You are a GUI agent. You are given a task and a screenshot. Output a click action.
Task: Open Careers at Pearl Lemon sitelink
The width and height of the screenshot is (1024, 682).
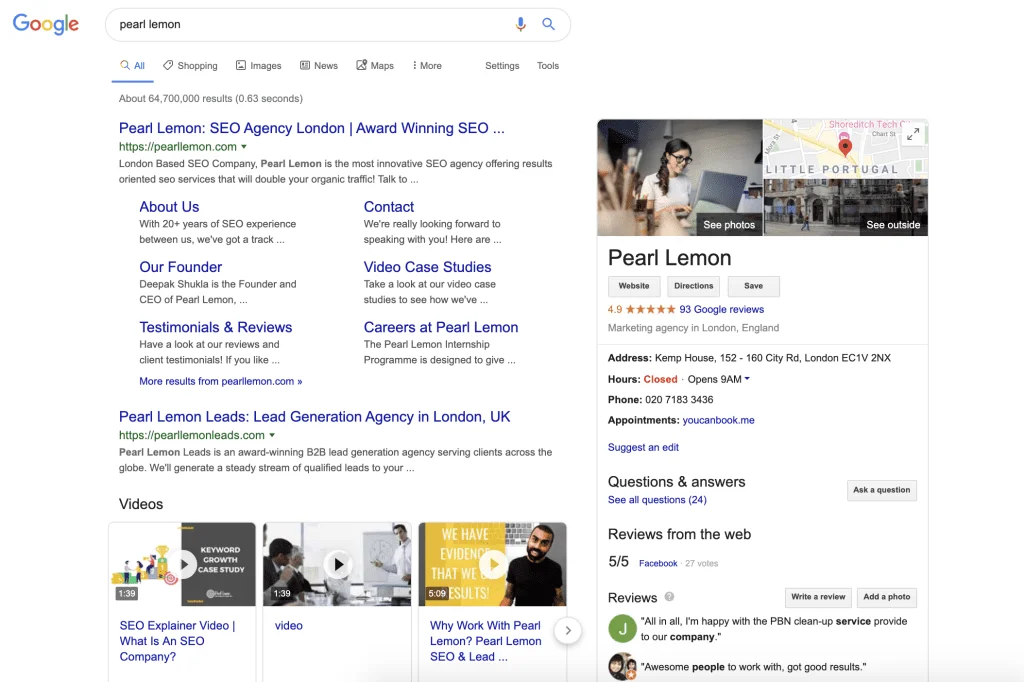(x=441, y=327)
